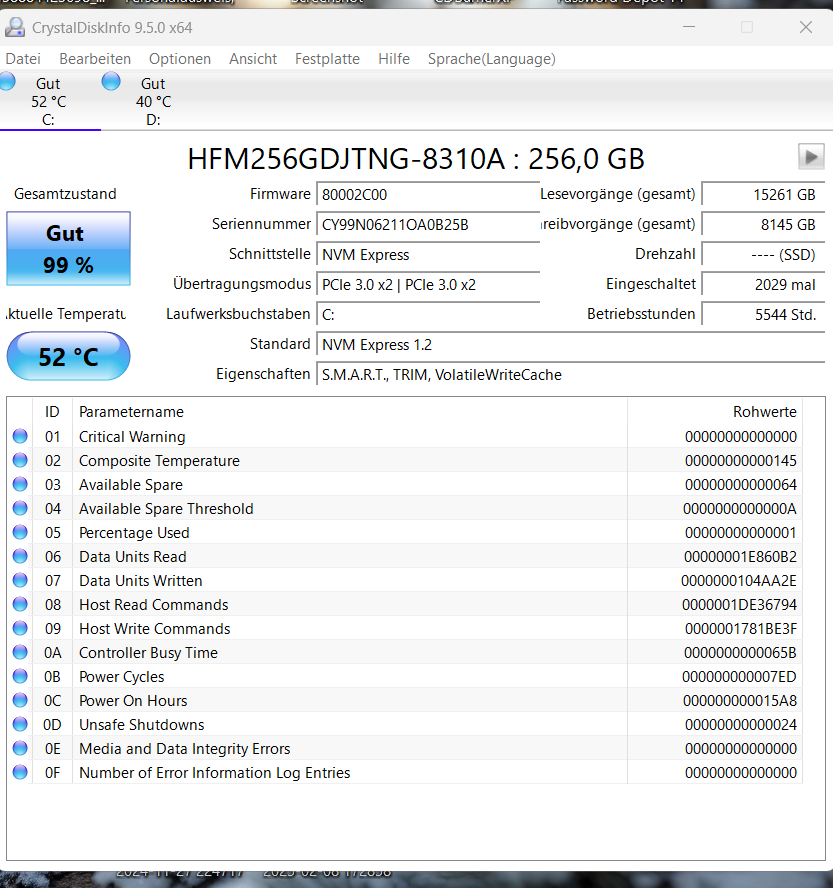Open the Bearbeiten menu
The image size is (833, 888).
(x=95, y=59)
